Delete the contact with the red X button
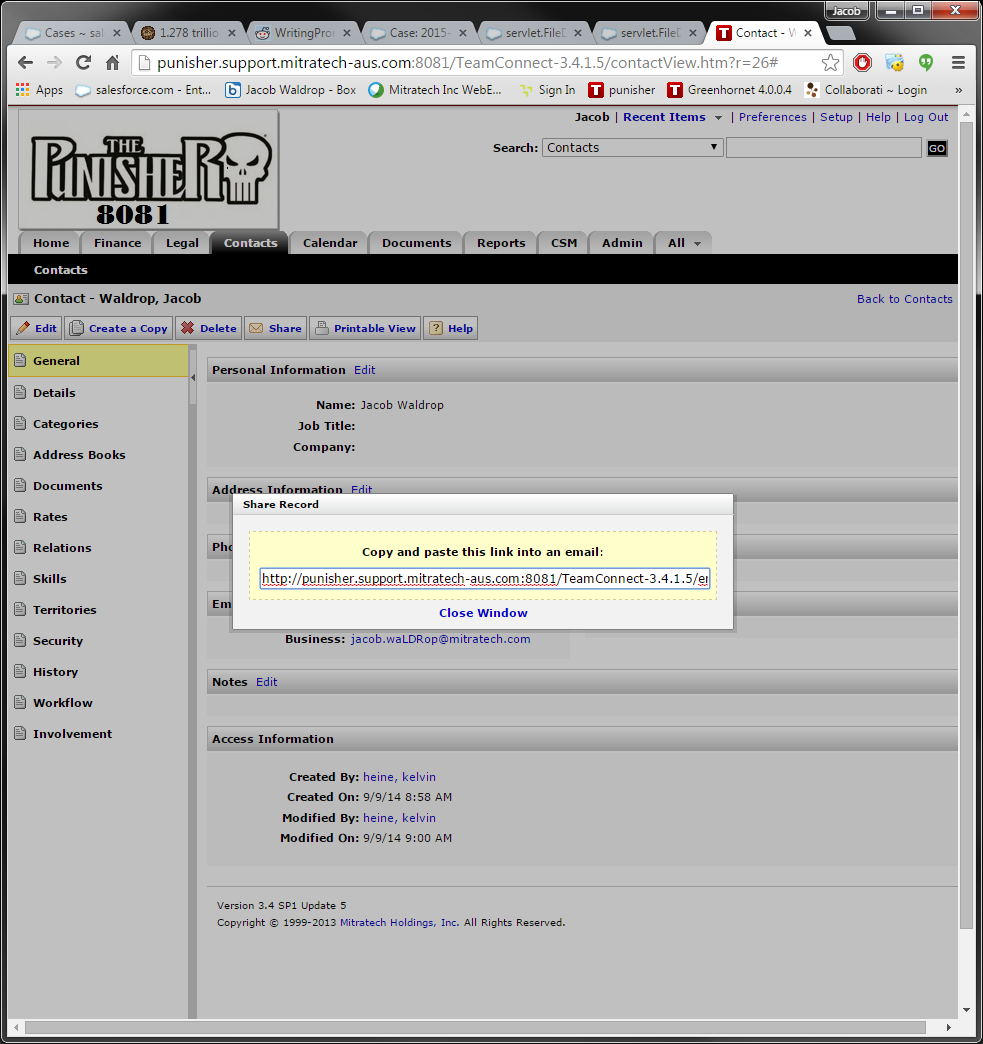This screenshot has width=983, height=1044. coord(208,328)
